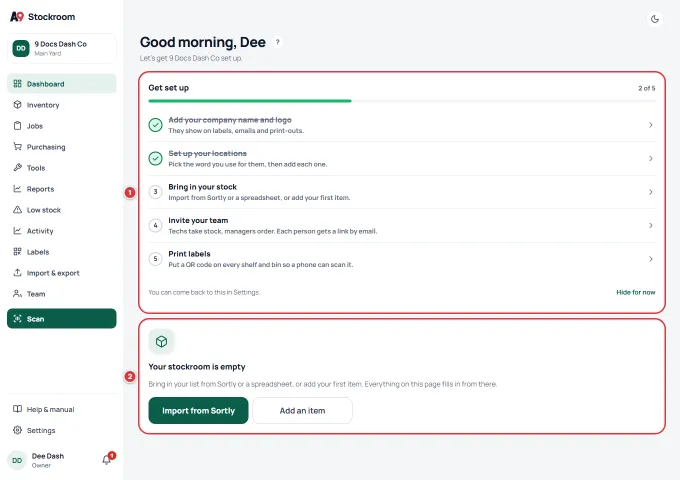Image resolution: width=680 pixels, height=480 pixels.
Task: Expand chevron on Add your company name row
Action: pyautogui.click(x=651, y=125)
